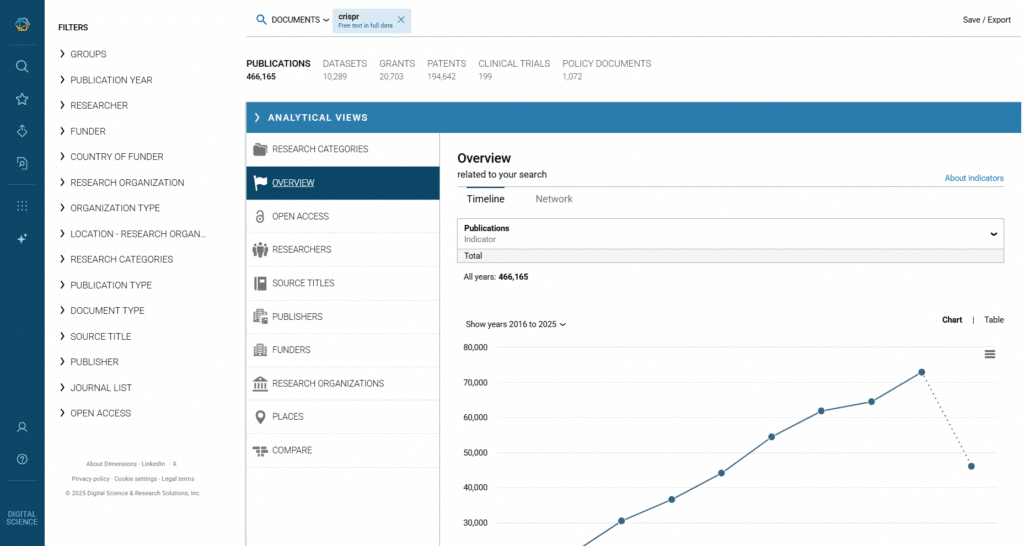Expand the Publication Year filter
Viewport: 1024px width, 546px height.
111,80
